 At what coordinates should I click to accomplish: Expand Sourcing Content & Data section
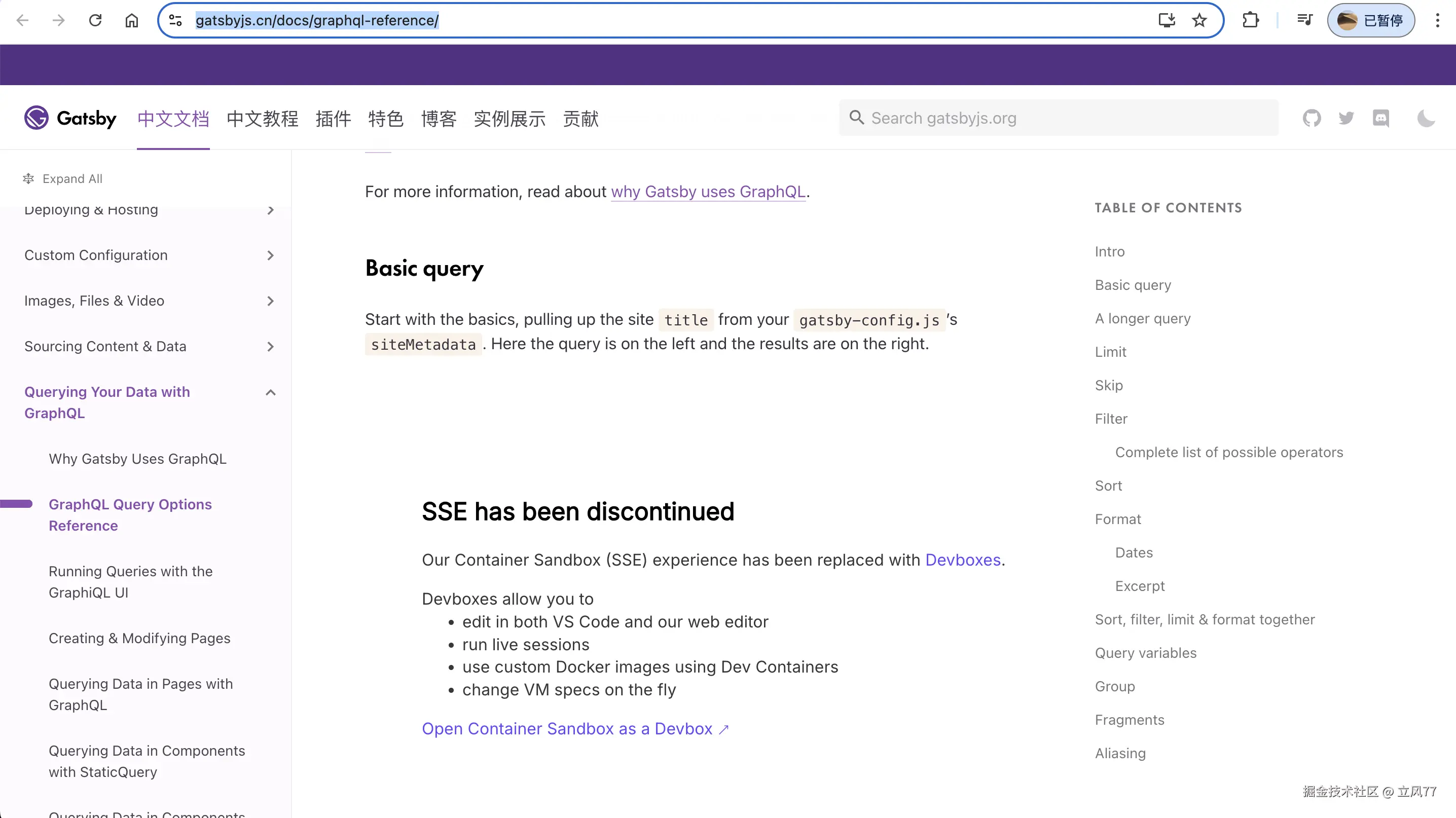click(270, 347)
